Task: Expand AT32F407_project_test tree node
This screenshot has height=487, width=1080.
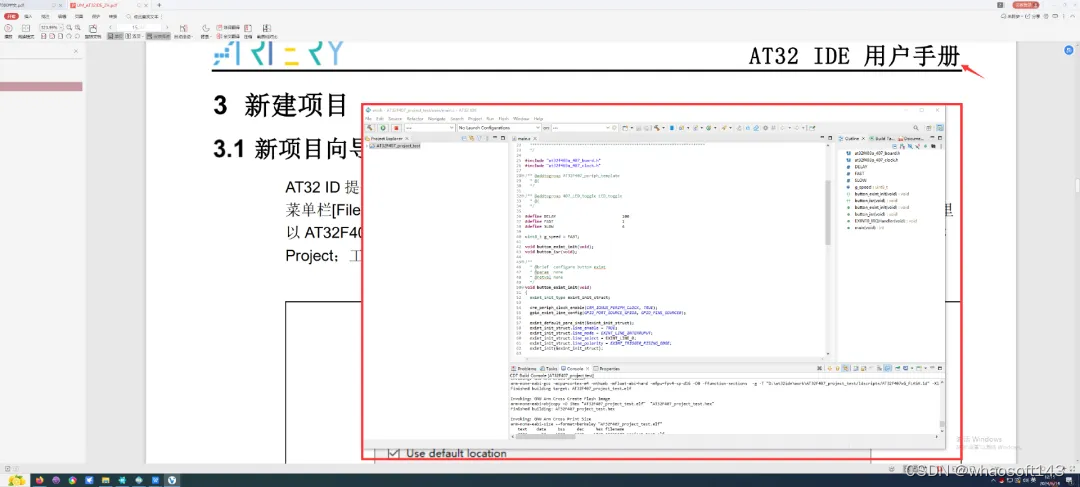Action: click(x=367, y=145)
